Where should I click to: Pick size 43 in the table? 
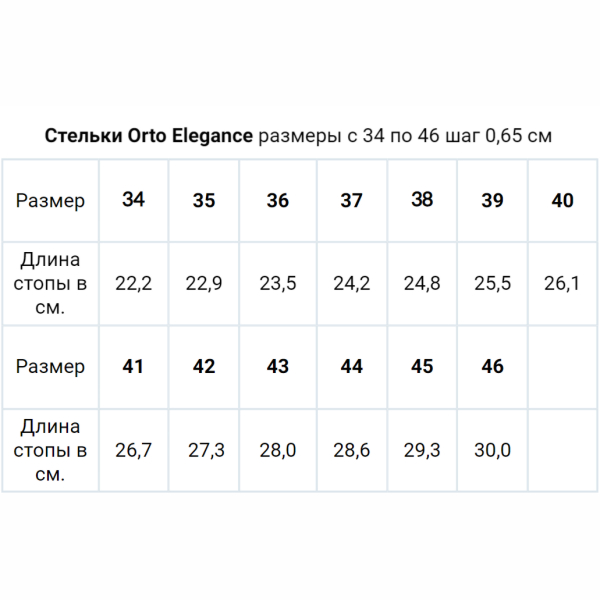click(278, 367)
